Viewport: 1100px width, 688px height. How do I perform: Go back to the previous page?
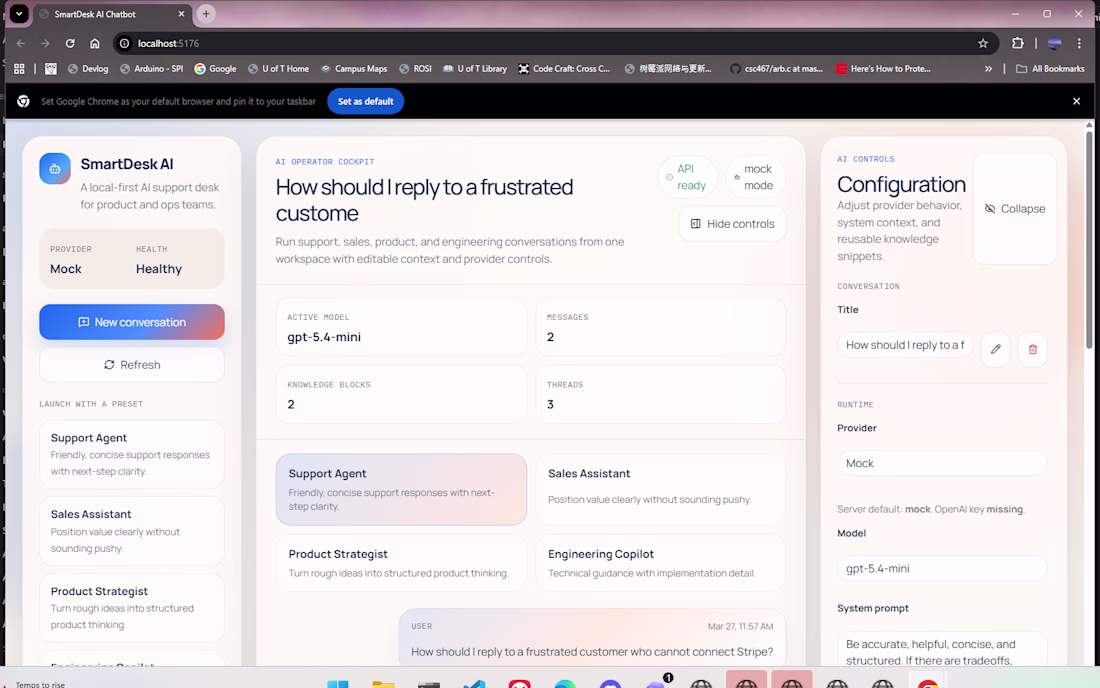[x=21, y=43]
